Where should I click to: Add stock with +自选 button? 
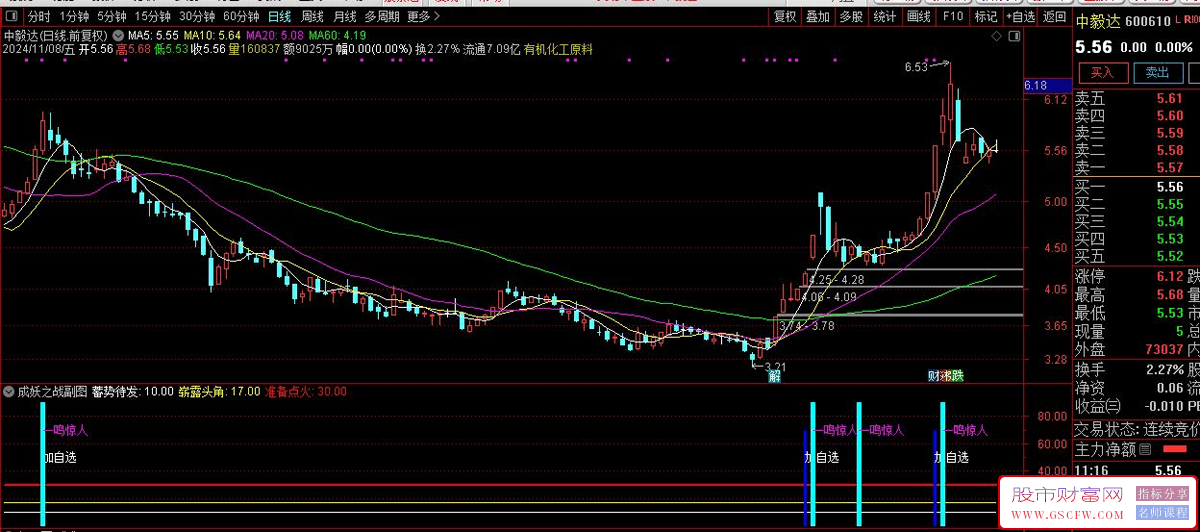coord(1021,17)
